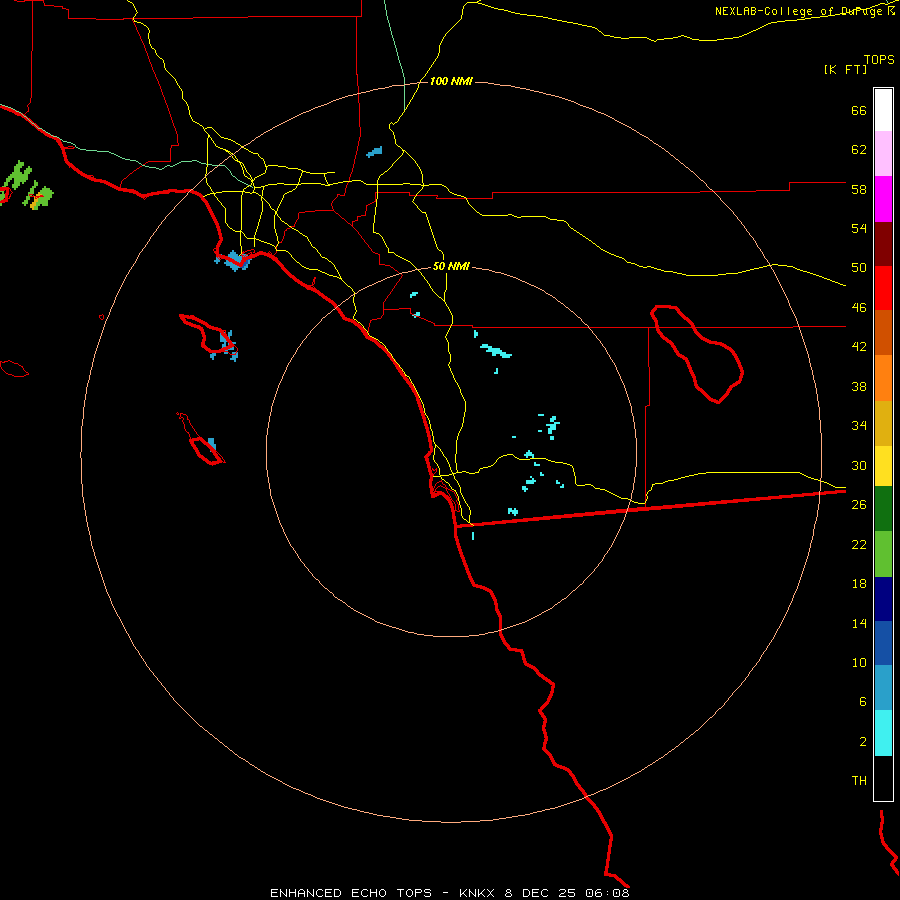Click the "TH" threshold legend label
The image size is (900, 900).
859,780
